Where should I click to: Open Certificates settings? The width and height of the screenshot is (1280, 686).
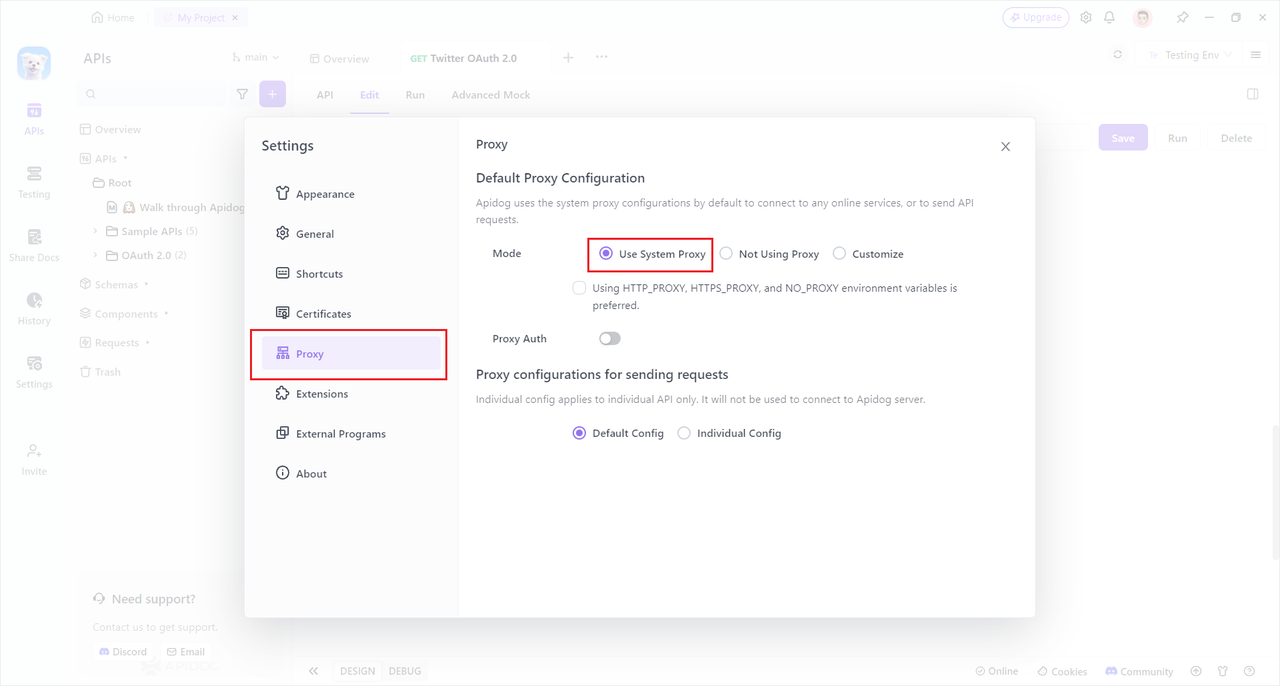tap(351, 314)
